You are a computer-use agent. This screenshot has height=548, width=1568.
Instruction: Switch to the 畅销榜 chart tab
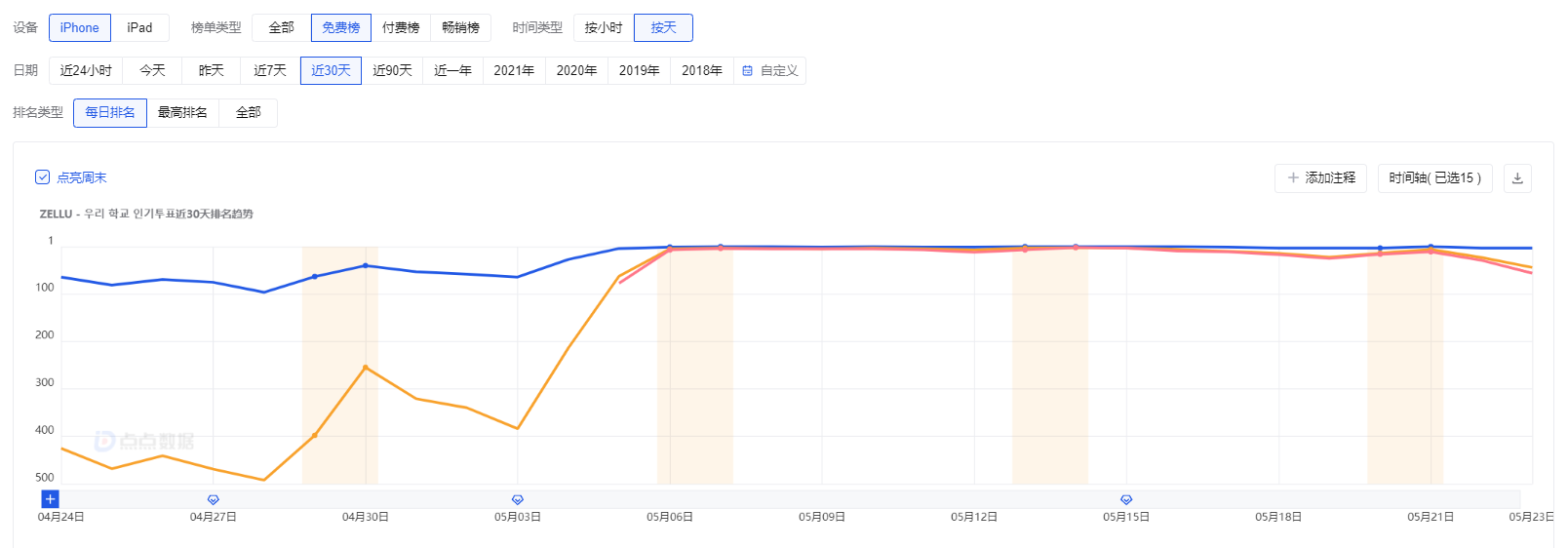coord(460,28)
